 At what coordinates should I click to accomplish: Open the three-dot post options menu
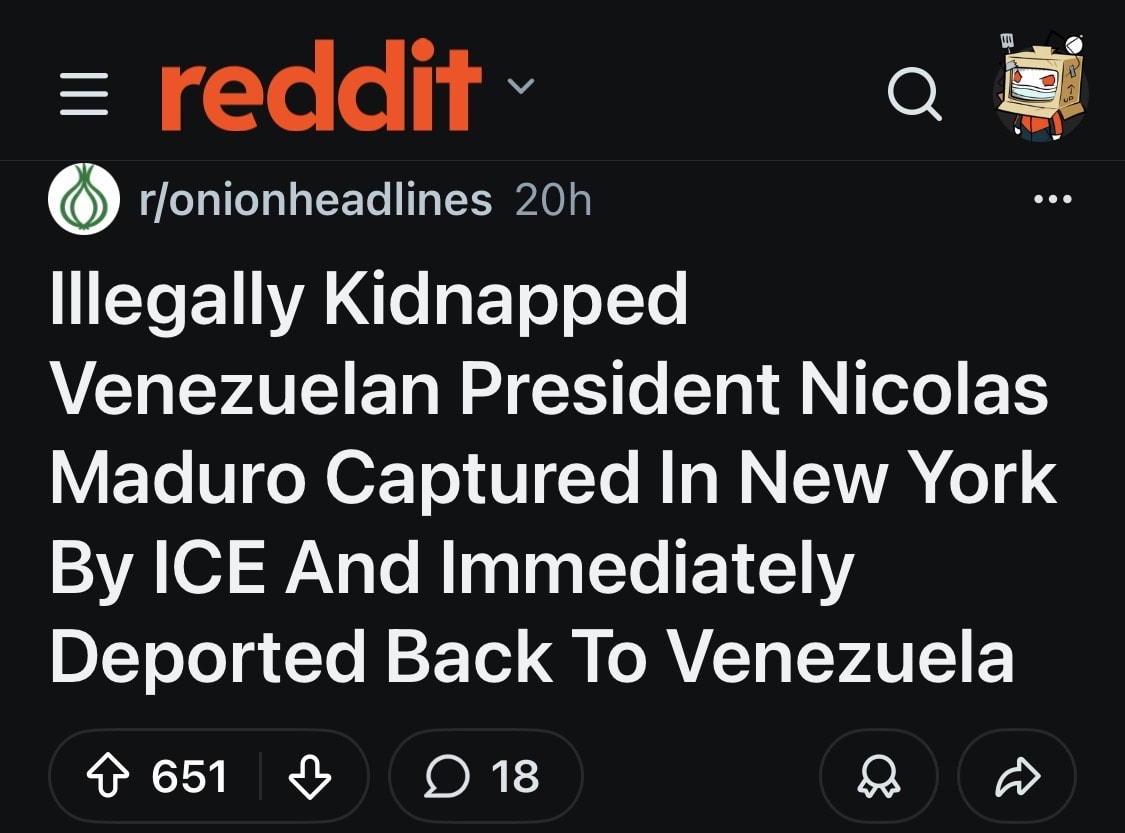[x=1054, y=200]
